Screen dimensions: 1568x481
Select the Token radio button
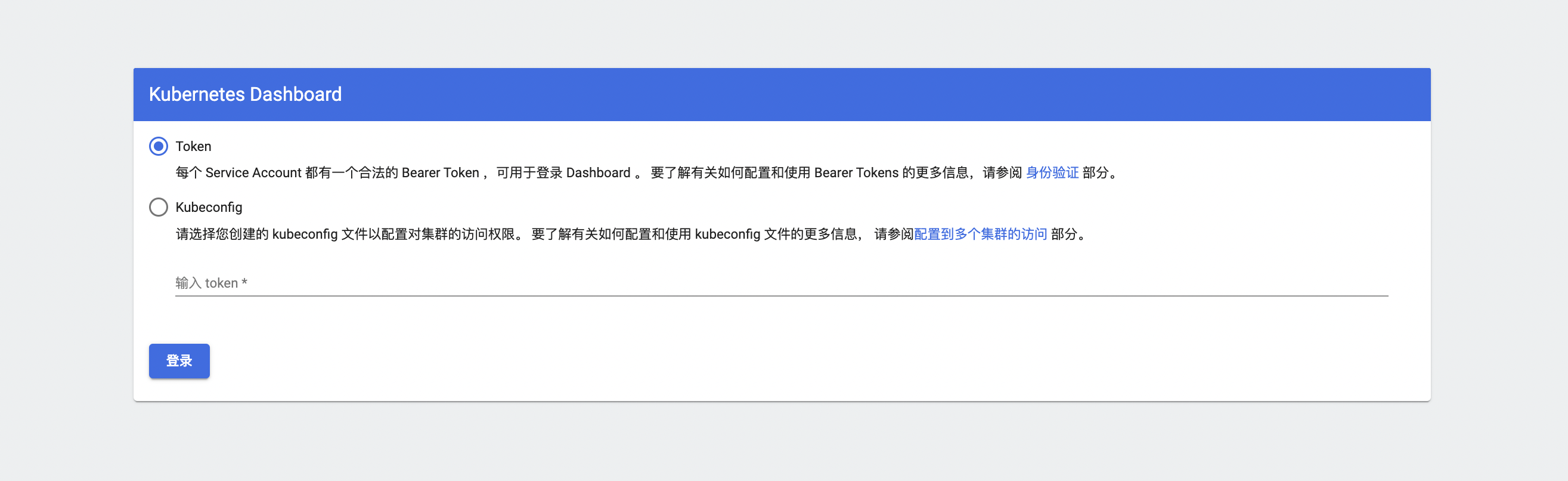pyautogui.click(x=158, y=146)
